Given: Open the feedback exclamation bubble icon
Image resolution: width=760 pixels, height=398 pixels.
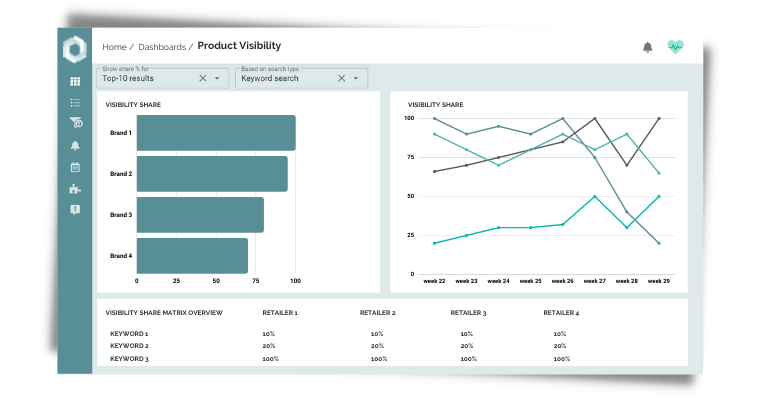Looking at the screenshot, I should (75, 210).
